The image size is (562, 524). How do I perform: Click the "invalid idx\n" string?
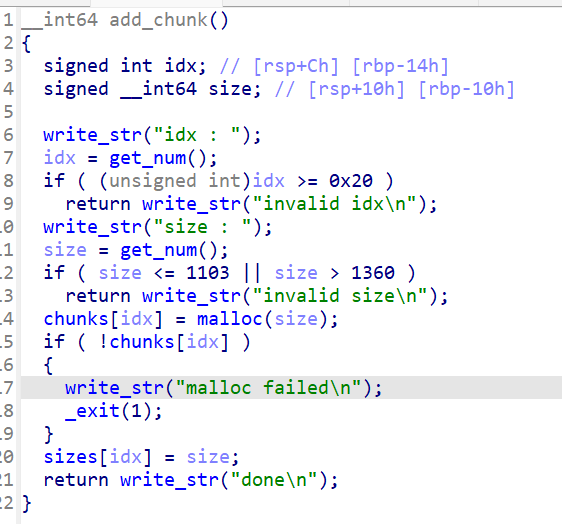tap(334, 204)
